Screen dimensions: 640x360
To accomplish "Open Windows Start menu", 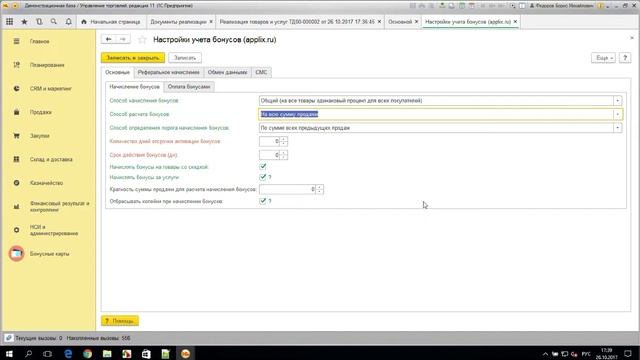I will coord(9,354).
